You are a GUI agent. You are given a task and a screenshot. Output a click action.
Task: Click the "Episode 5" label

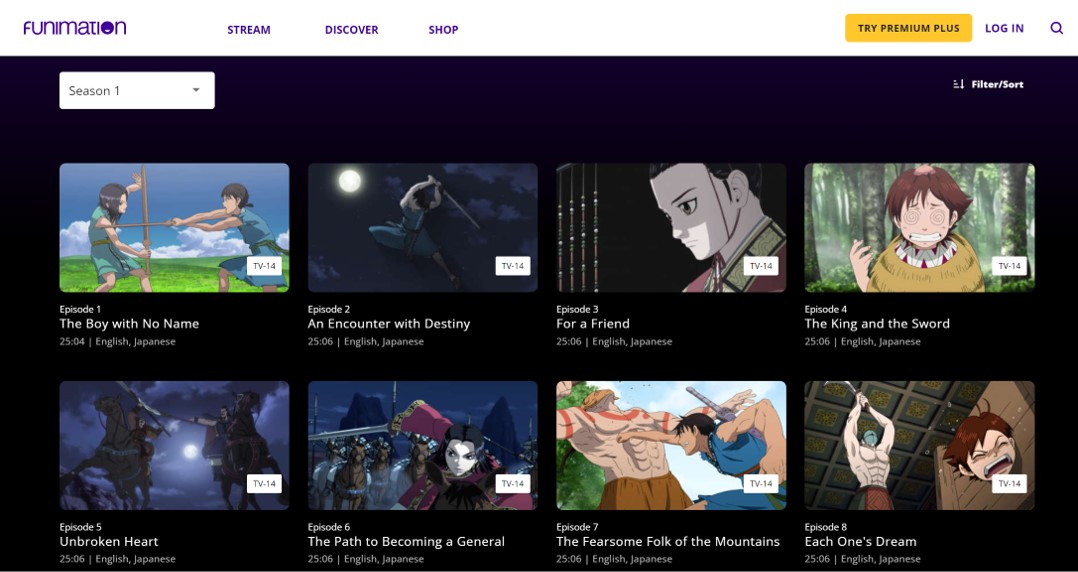pyautogui.click(x=80, y=527)
